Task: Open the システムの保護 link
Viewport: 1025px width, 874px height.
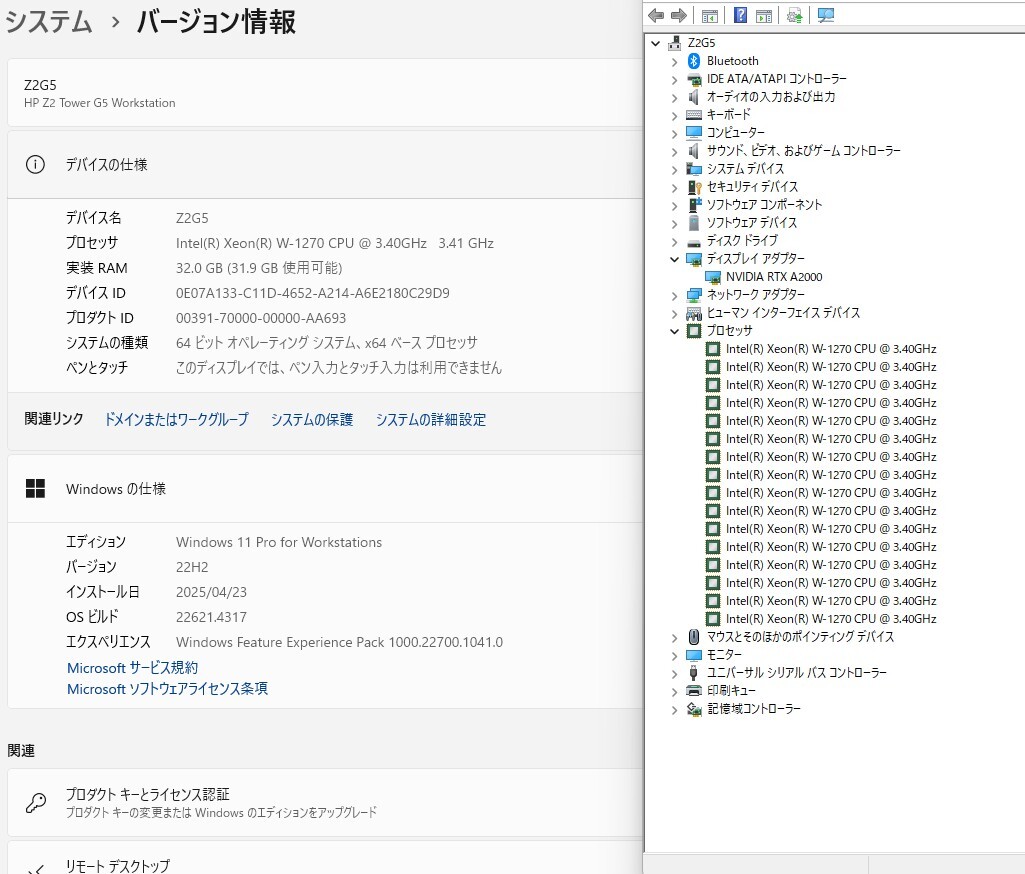Action: pos(311,420)
